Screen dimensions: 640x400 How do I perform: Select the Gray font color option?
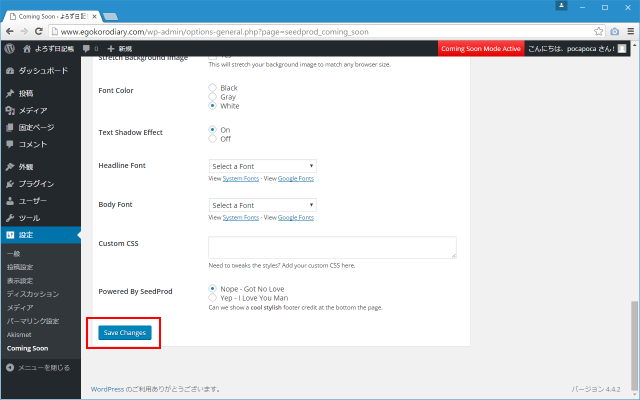click(212, 97)
